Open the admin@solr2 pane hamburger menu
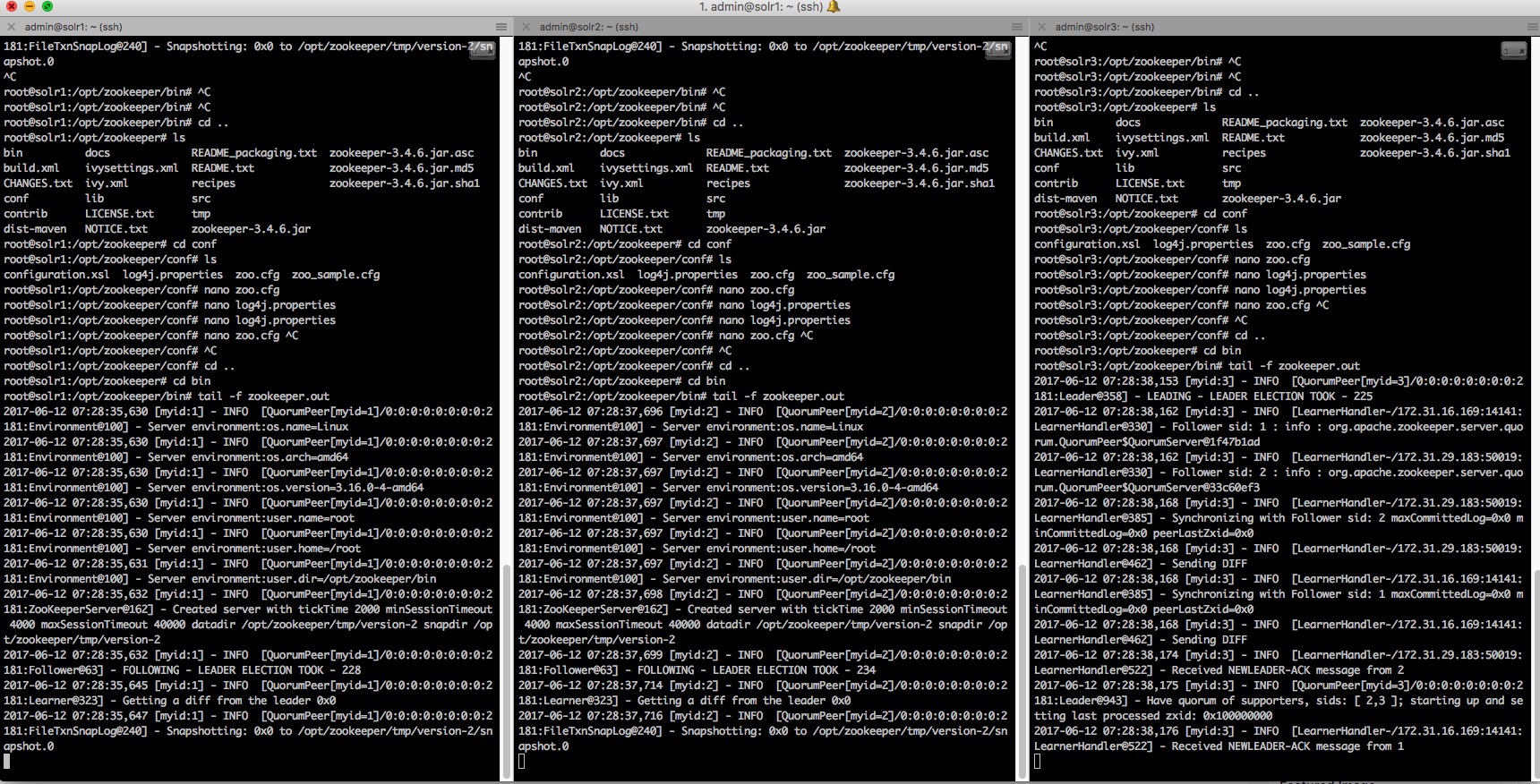Viewport: 1540px width, 784px height. click(1017, 27)
